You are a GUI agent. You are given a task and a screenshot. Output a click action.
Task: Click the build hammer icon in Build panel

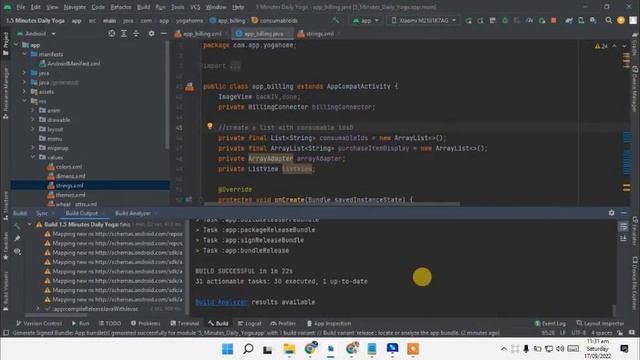(x=17, y=226)
